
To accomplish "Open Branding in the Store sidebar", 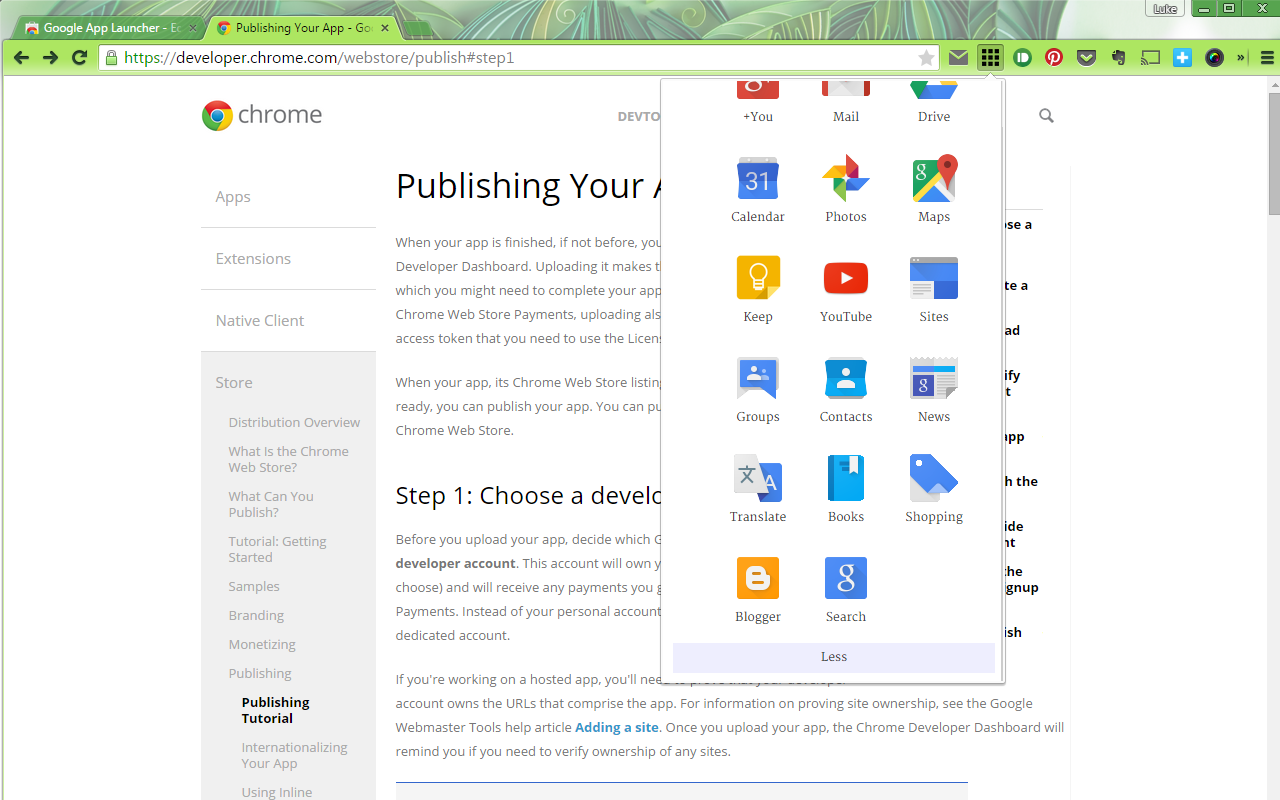I will pos(256,615).
